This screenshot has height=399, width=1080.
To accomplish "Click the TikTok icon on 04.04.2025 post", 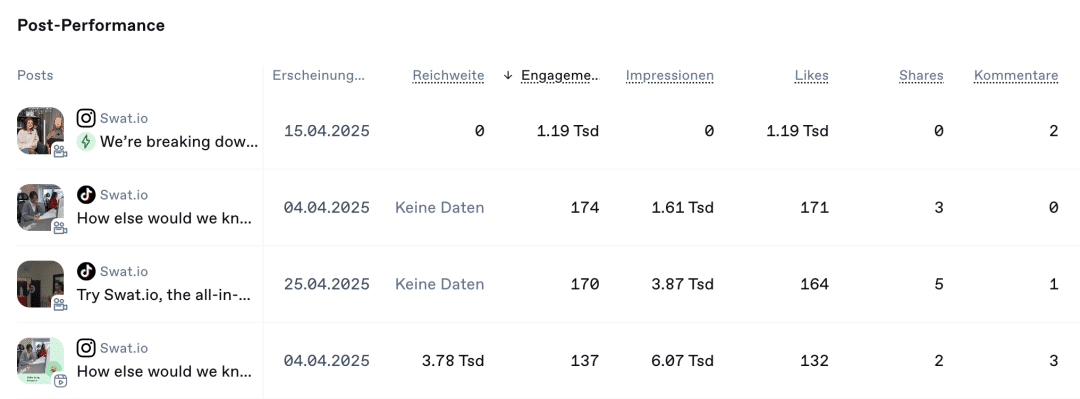I will coord(85,195).
